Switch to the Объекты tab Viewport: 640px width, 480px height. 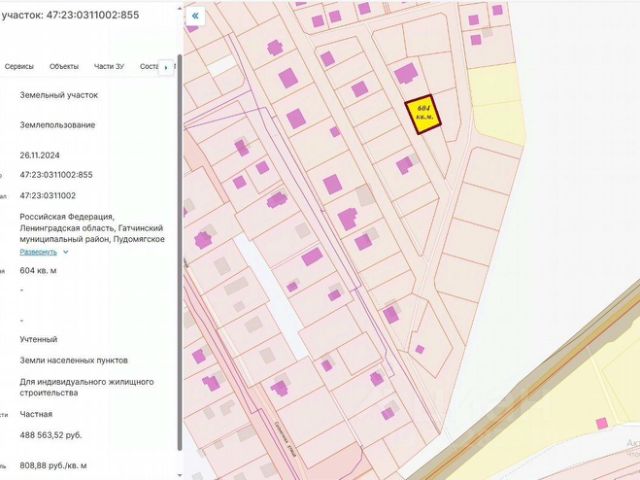[x=64, y=67]
